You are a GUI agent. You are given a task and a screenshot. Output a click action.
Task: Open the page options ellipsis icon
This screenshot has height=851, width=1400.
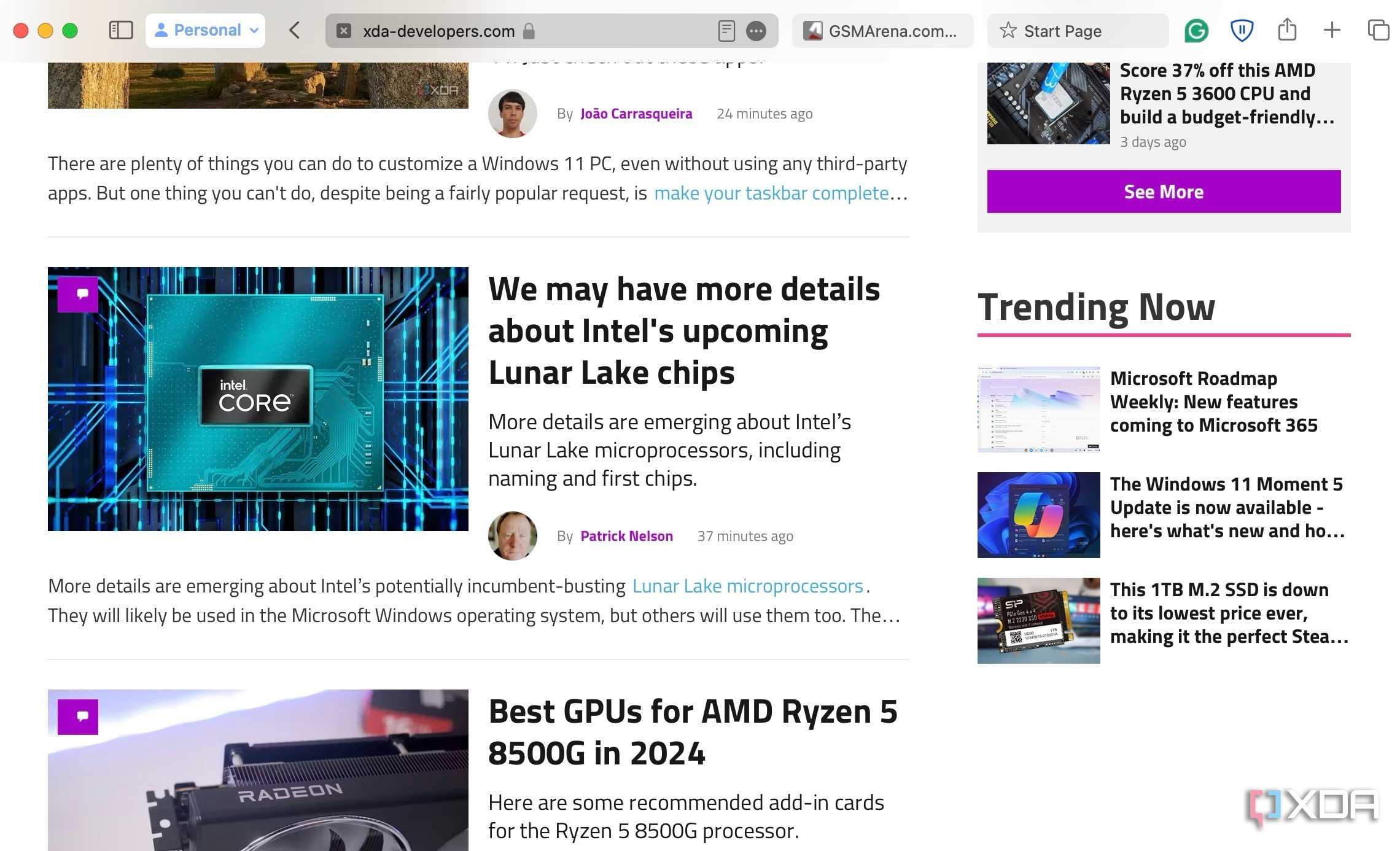756,31
